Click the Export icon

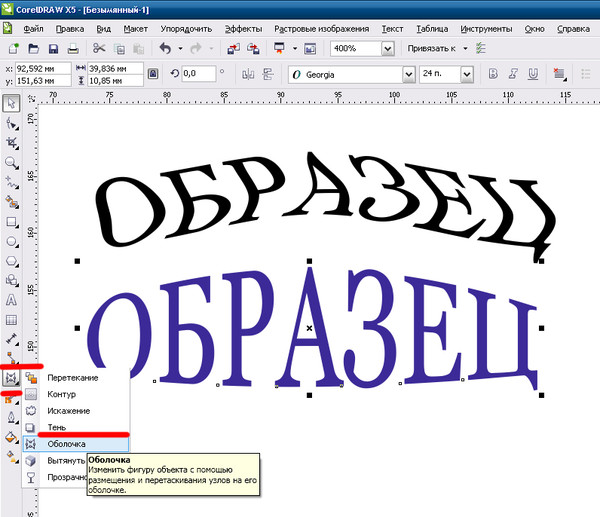pos(253,49)
